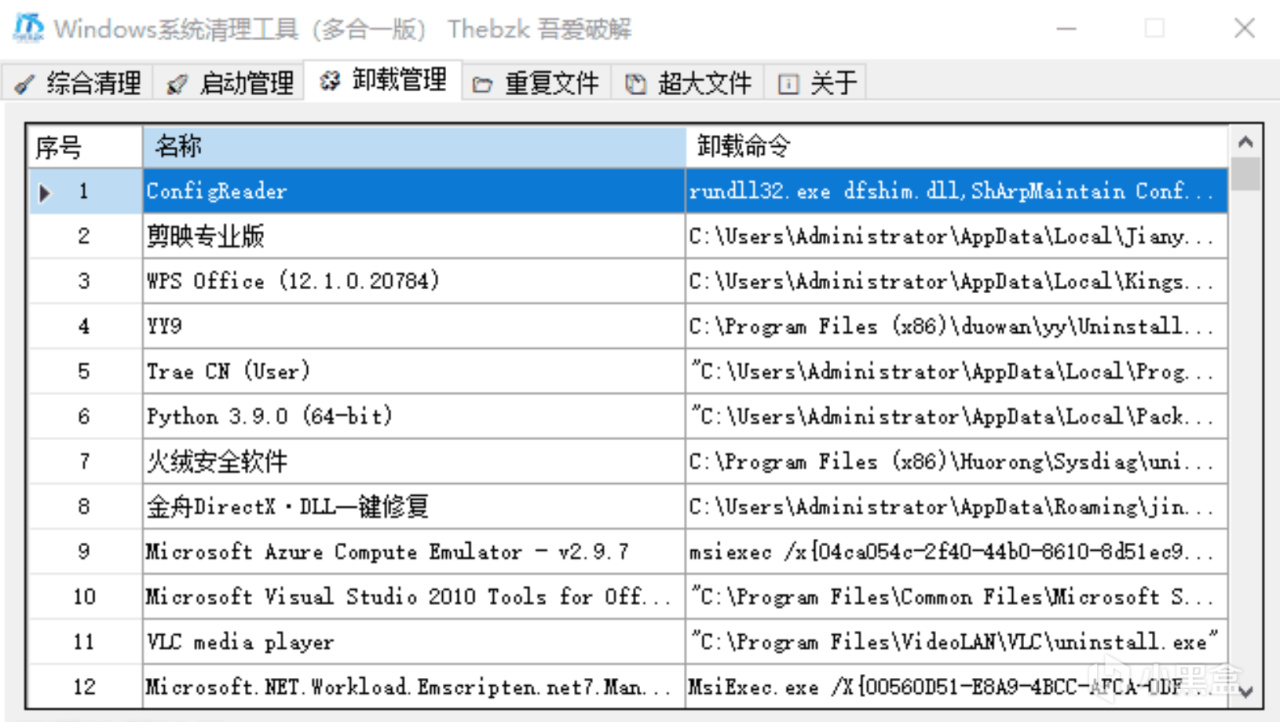Click the duowan\yy uninstall command
The width and height of the screenshot is (1280, 722).
click(x=957, y=326)
